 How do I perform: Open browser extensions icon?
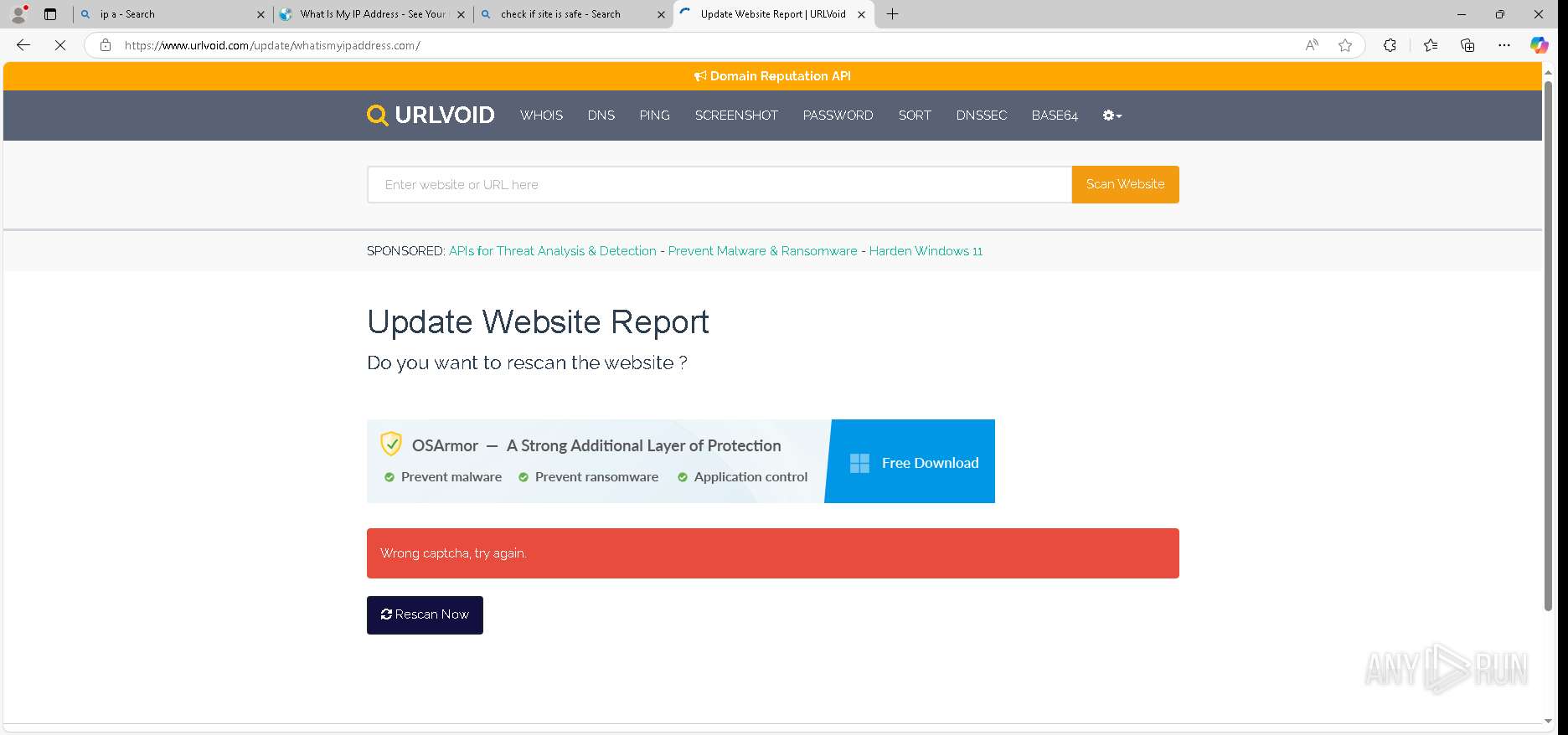[x=1390, y=45]
